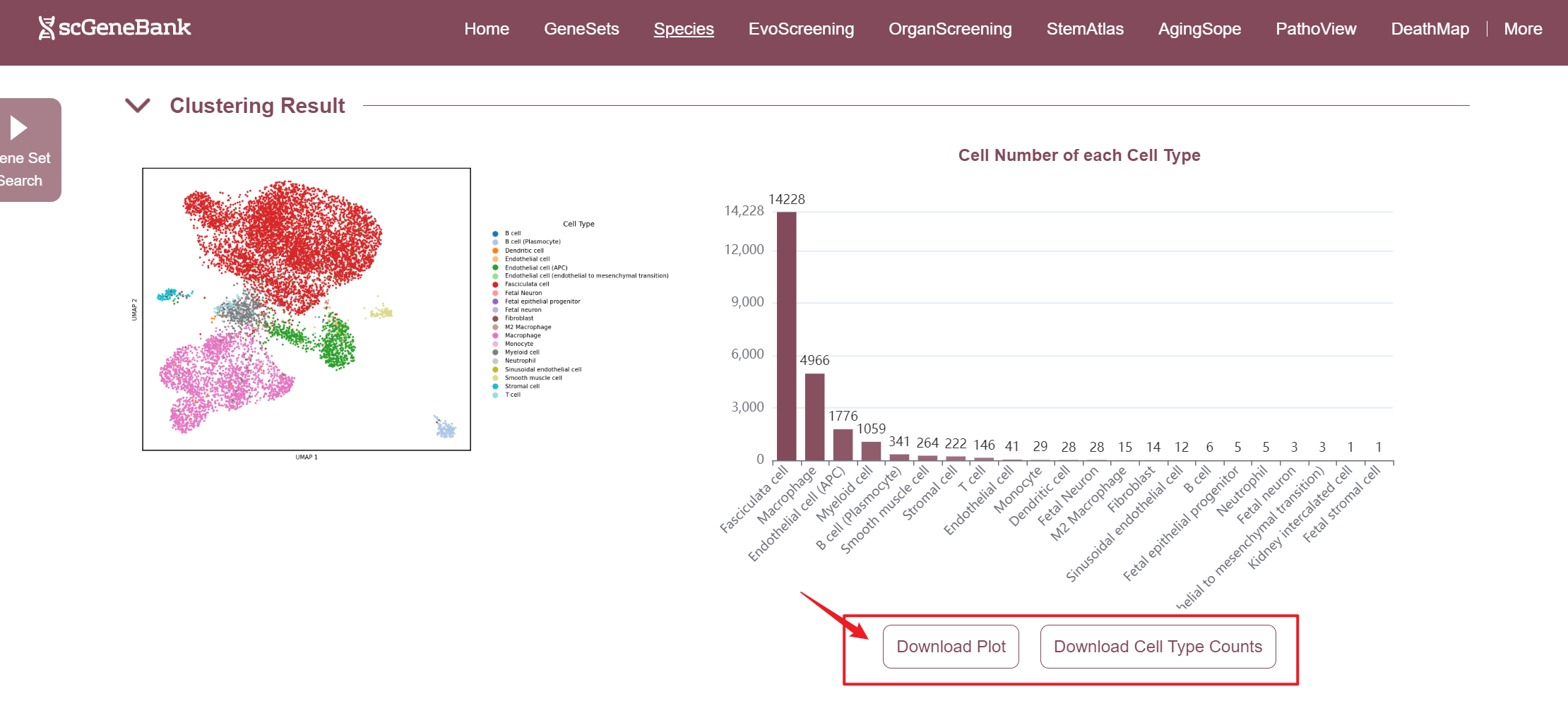Open the Home menu item
Image resolution: width=1568 pixels, height=701 pixels.
click(x=486, y=29)
